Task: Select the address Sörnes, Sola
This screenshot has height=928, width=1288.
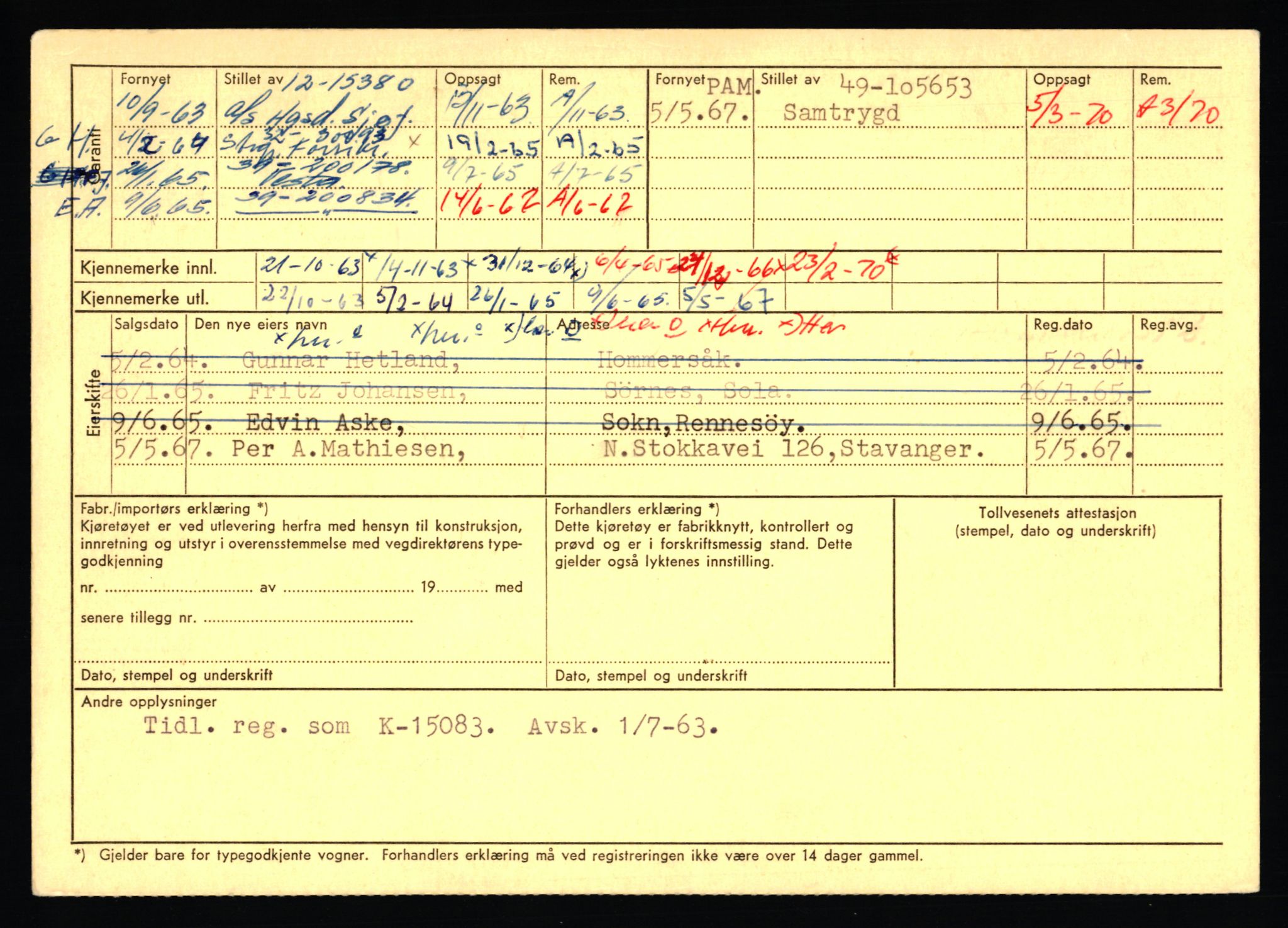Action: tap(697, 391)
